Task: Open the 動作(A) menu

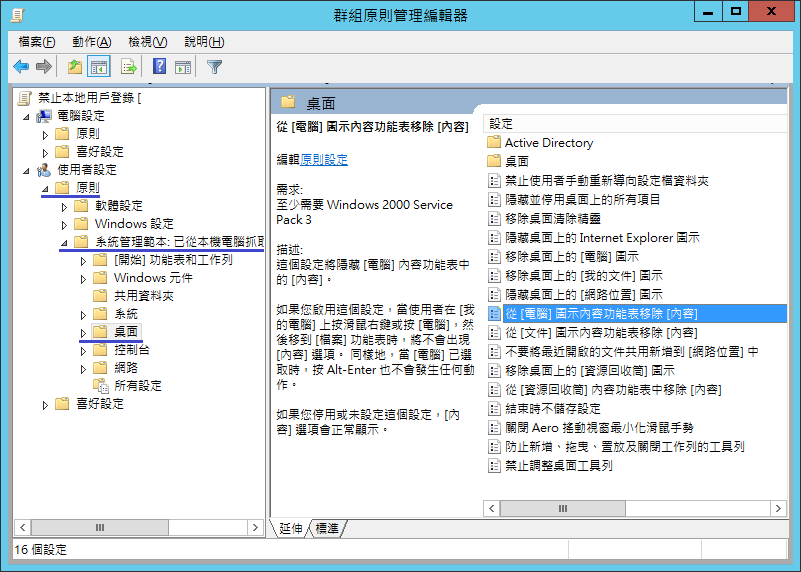Action: point(91,42)
